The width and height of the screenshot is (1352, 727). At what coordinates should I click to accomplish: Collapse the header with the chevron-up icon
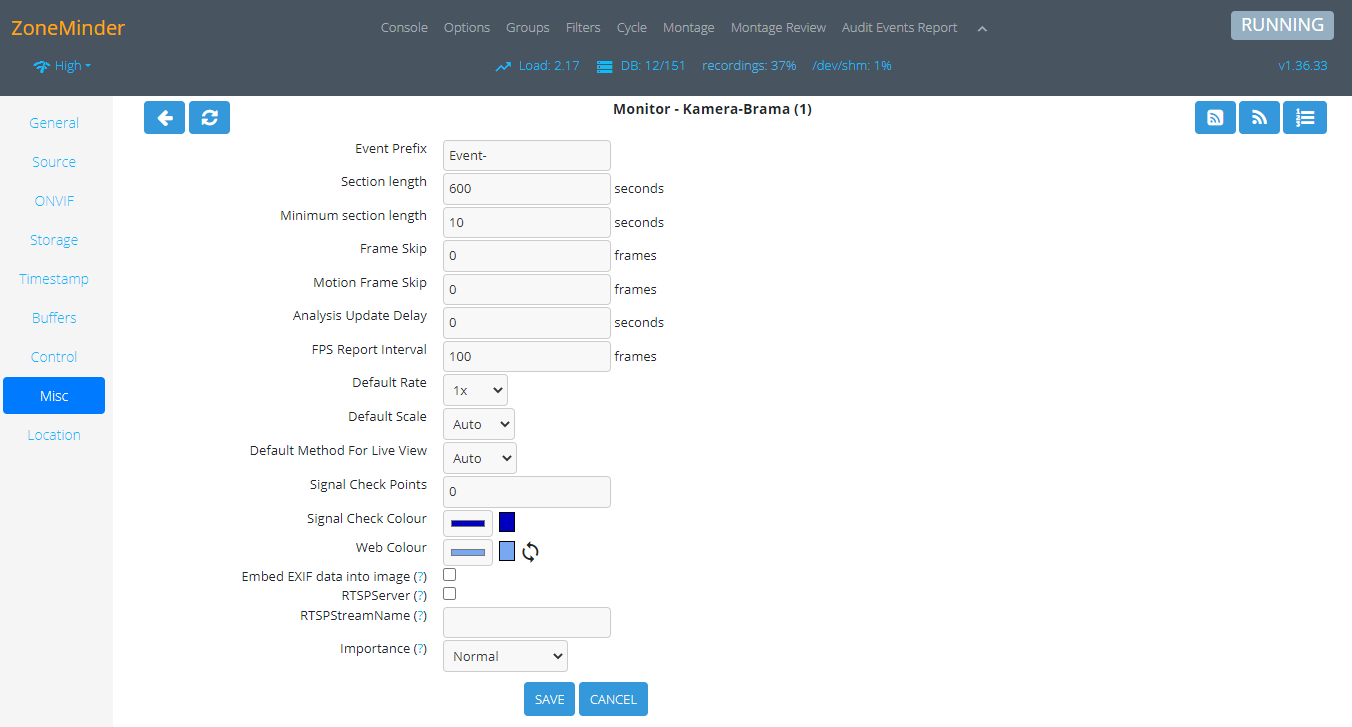pyautogui.click(x=982, y=28)
